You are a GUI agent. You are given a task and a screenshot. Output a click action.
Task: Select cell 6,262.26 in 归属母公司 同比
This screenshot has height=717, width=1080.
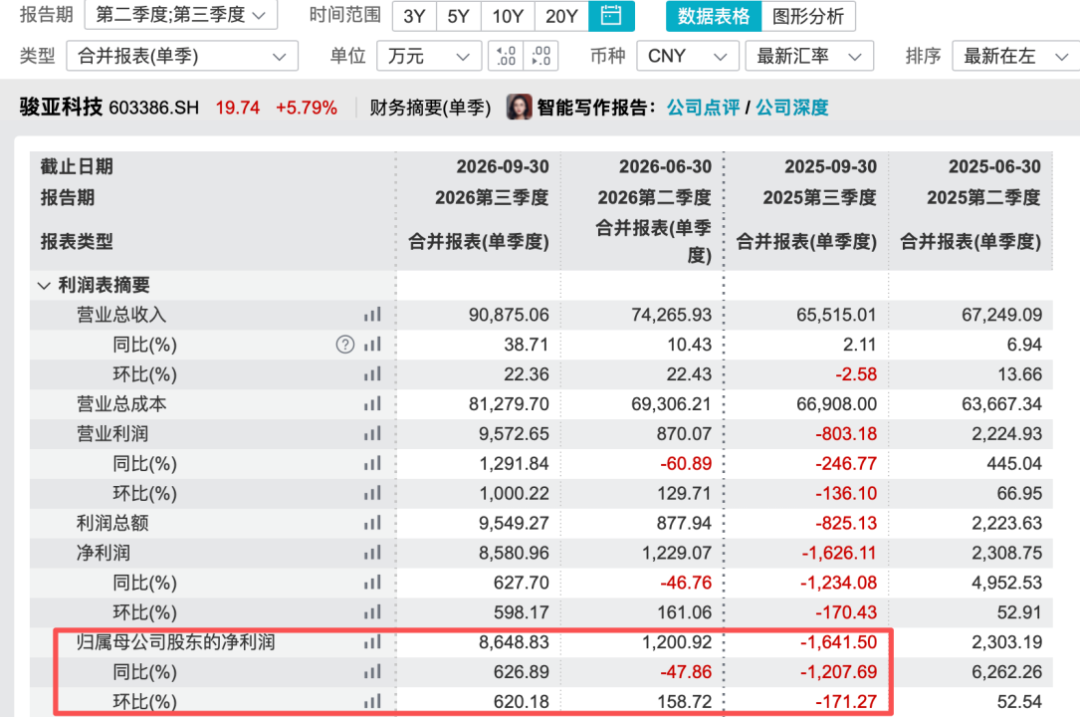click(x=1007, y=672)
